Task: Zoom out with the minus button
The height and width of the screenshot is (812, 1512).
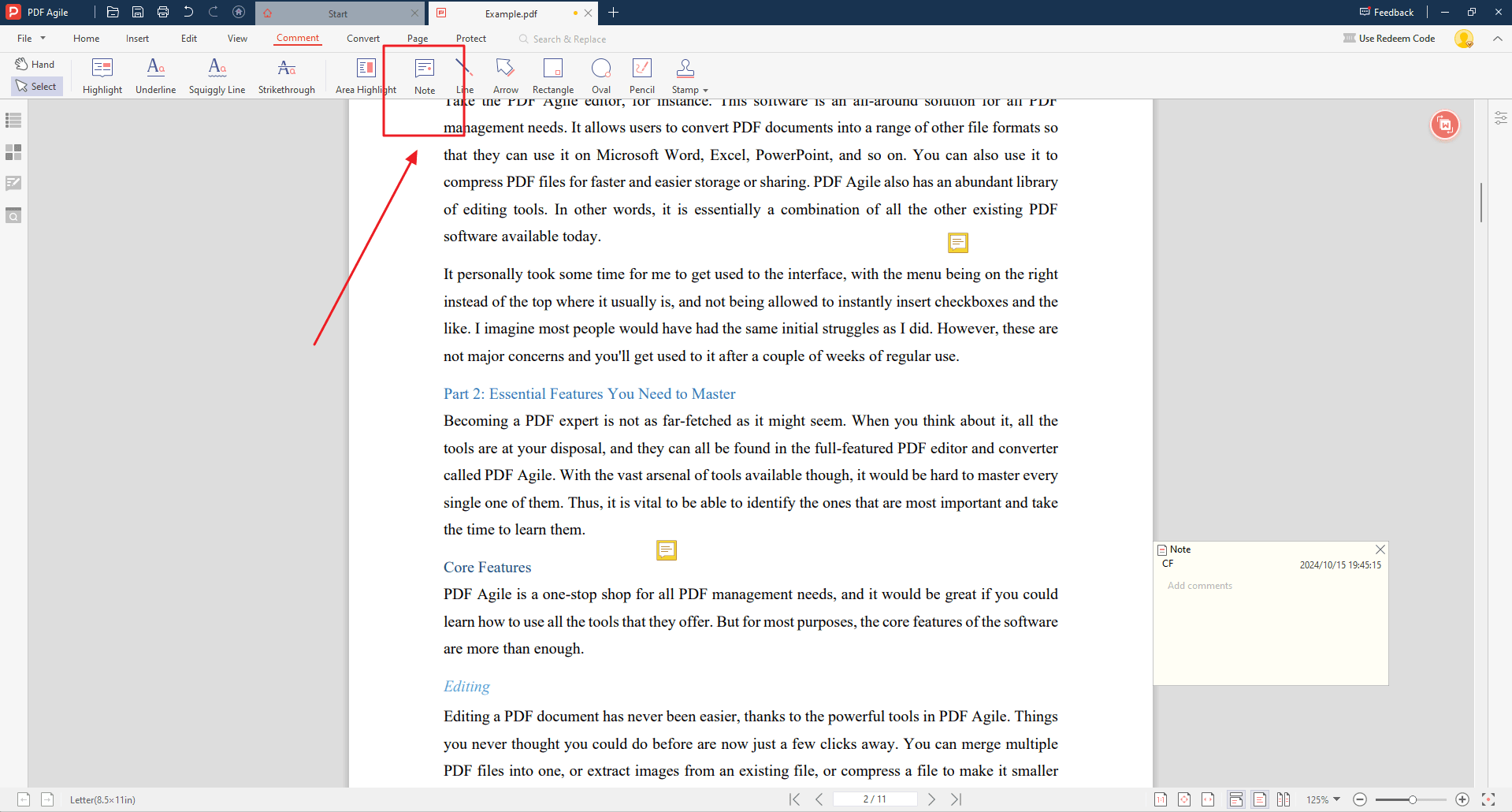Action: [1360, 799]
